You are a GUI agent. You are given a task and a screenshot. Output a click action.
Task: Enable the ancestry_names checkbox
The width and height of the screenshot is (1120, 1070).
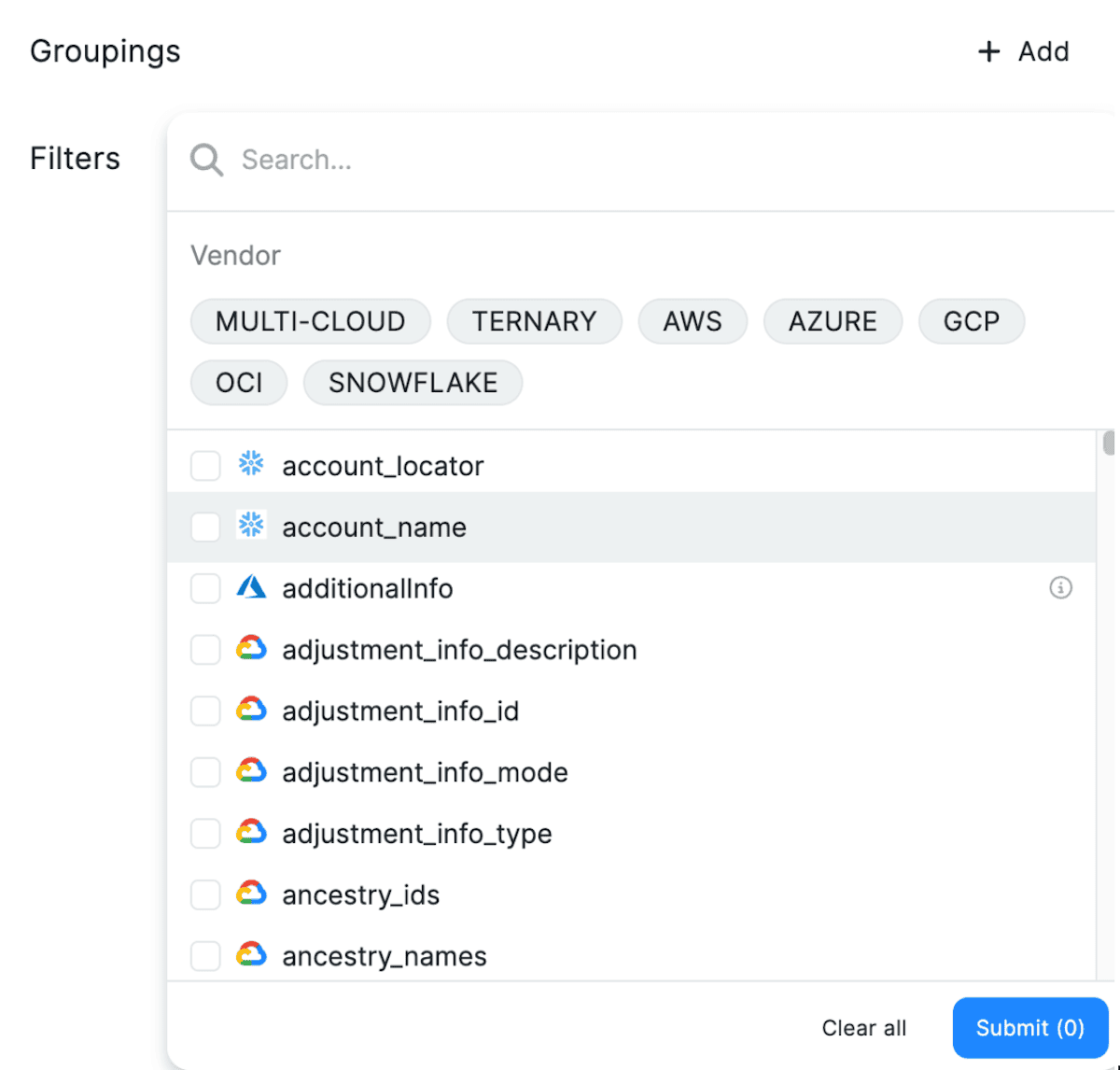click(x=205, y=955)
